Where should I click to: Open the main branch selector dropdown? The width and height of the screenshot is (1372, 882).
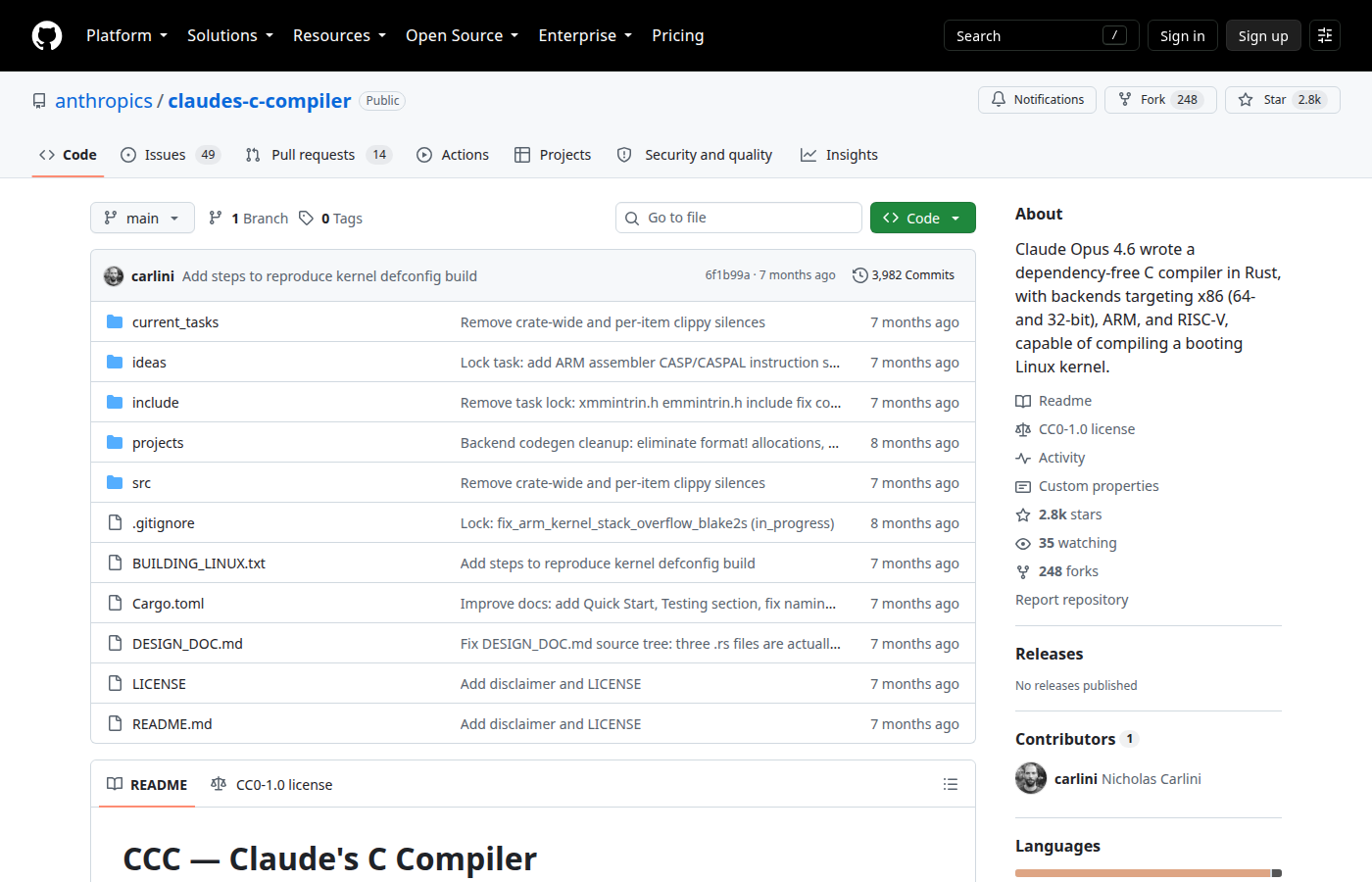142,218
